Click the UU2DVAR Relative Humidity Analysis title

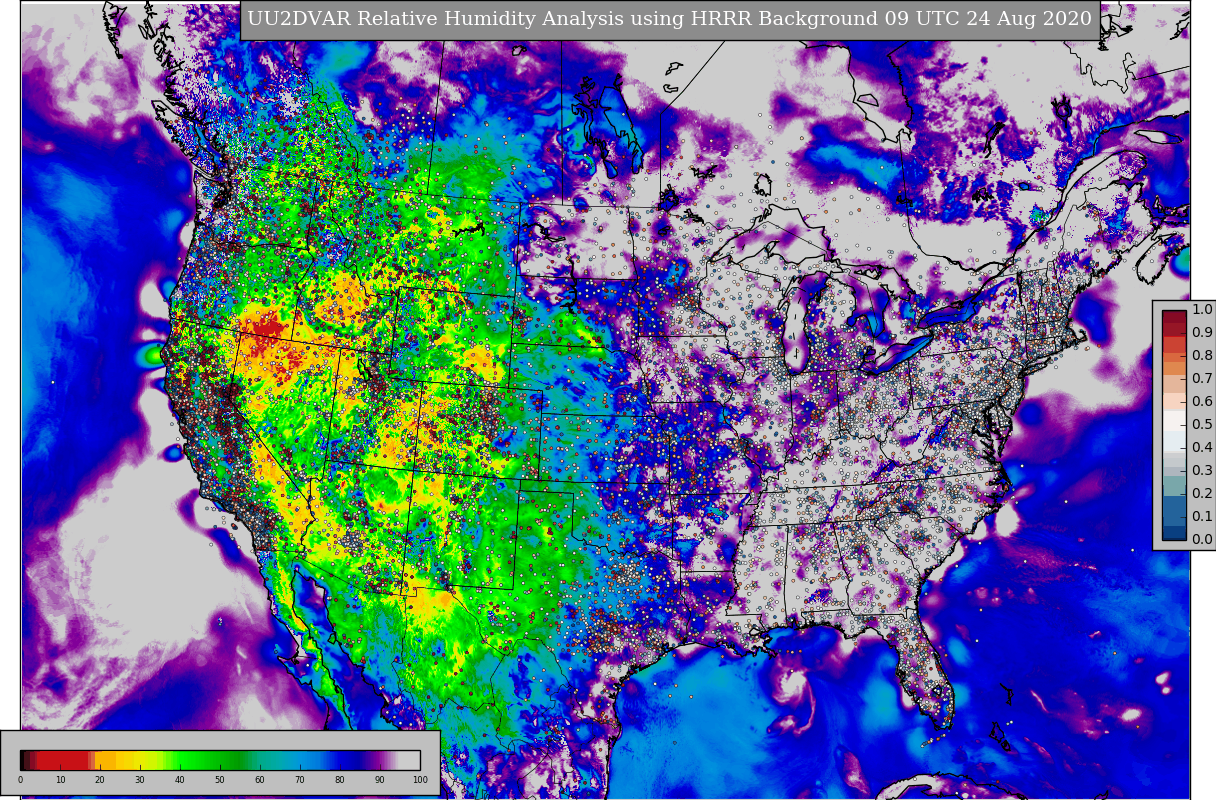click(x=670, y=19)
